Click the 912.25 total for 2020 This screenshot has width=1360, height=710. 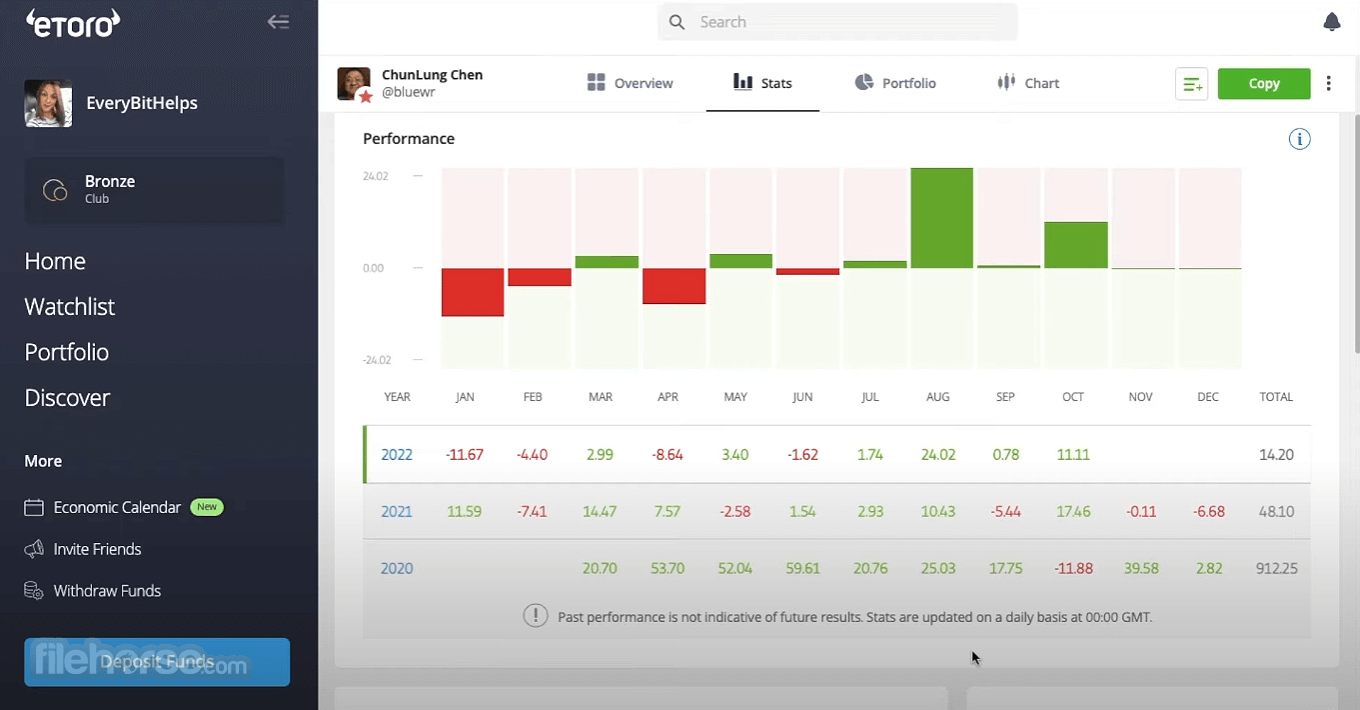click(1276, 569)
